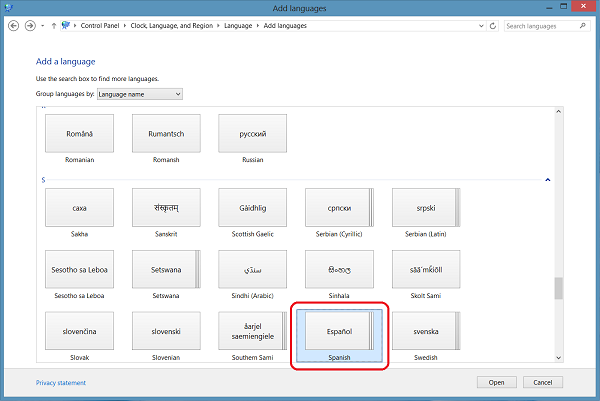This screenshot has height=401, width=600.
Task: Open the Privacy statement link
Action: coord(61,382)
